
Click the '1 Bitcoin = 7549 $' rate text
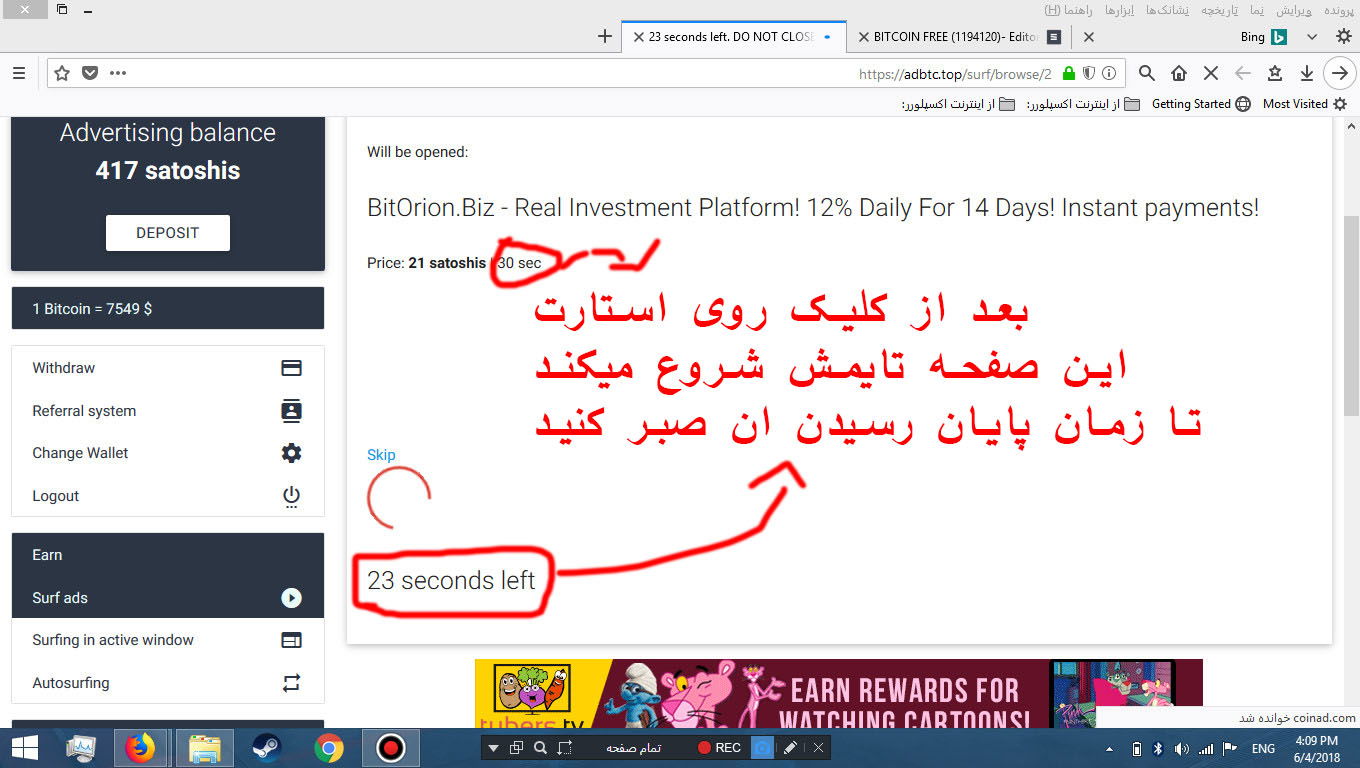(x=92, y=309)
